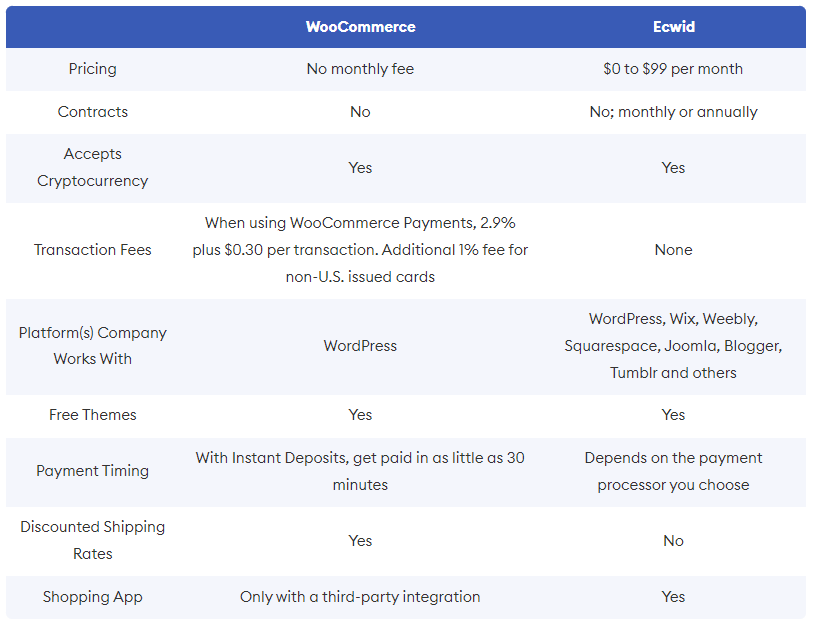The image size is (813, 632).
Task: Click the 'Instant Deposits' payment timing text
Action: pyautogui.click(x=360, y=471)
